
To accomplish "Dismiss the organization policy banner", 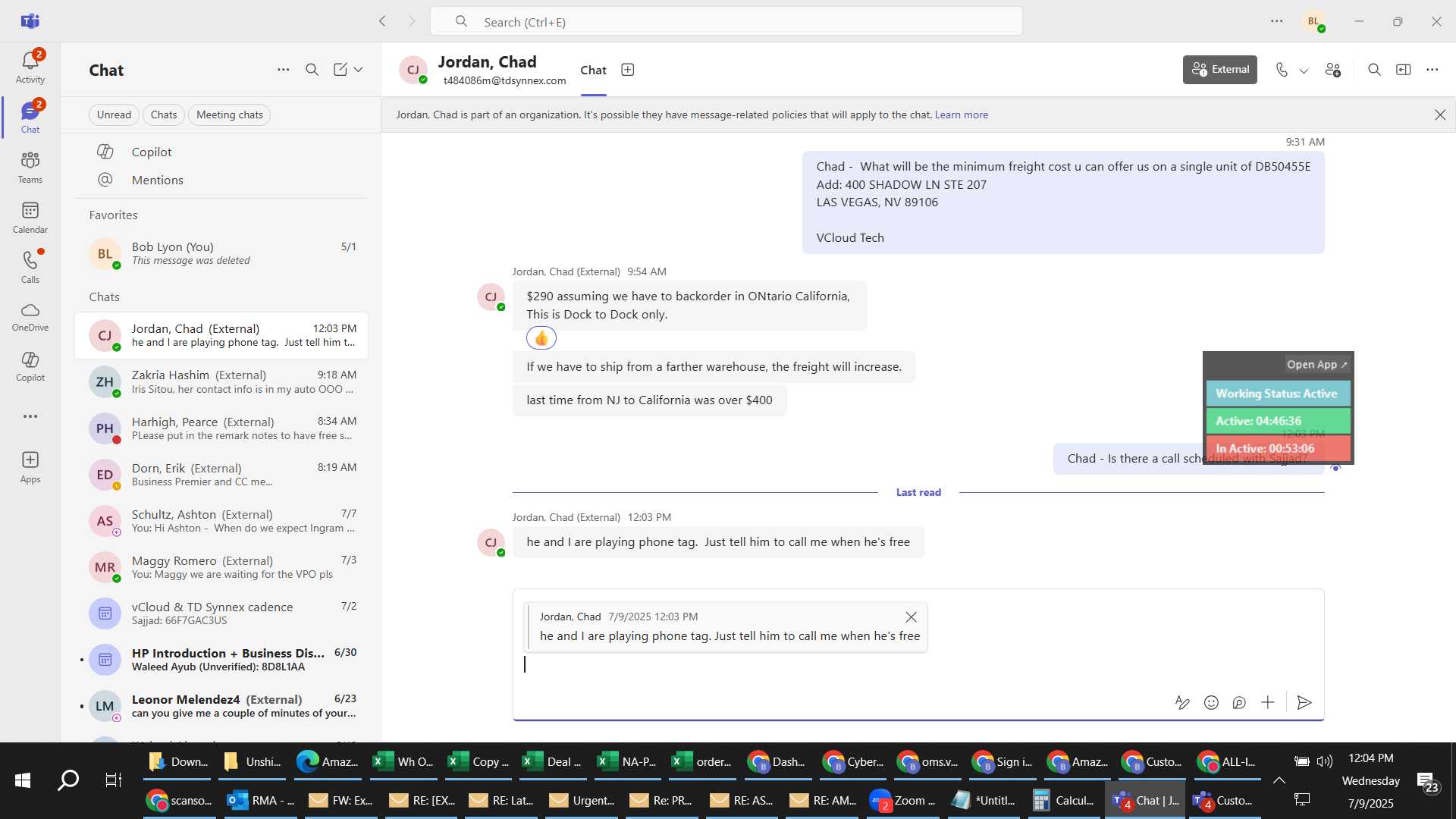I will (x=1440, y=115).
